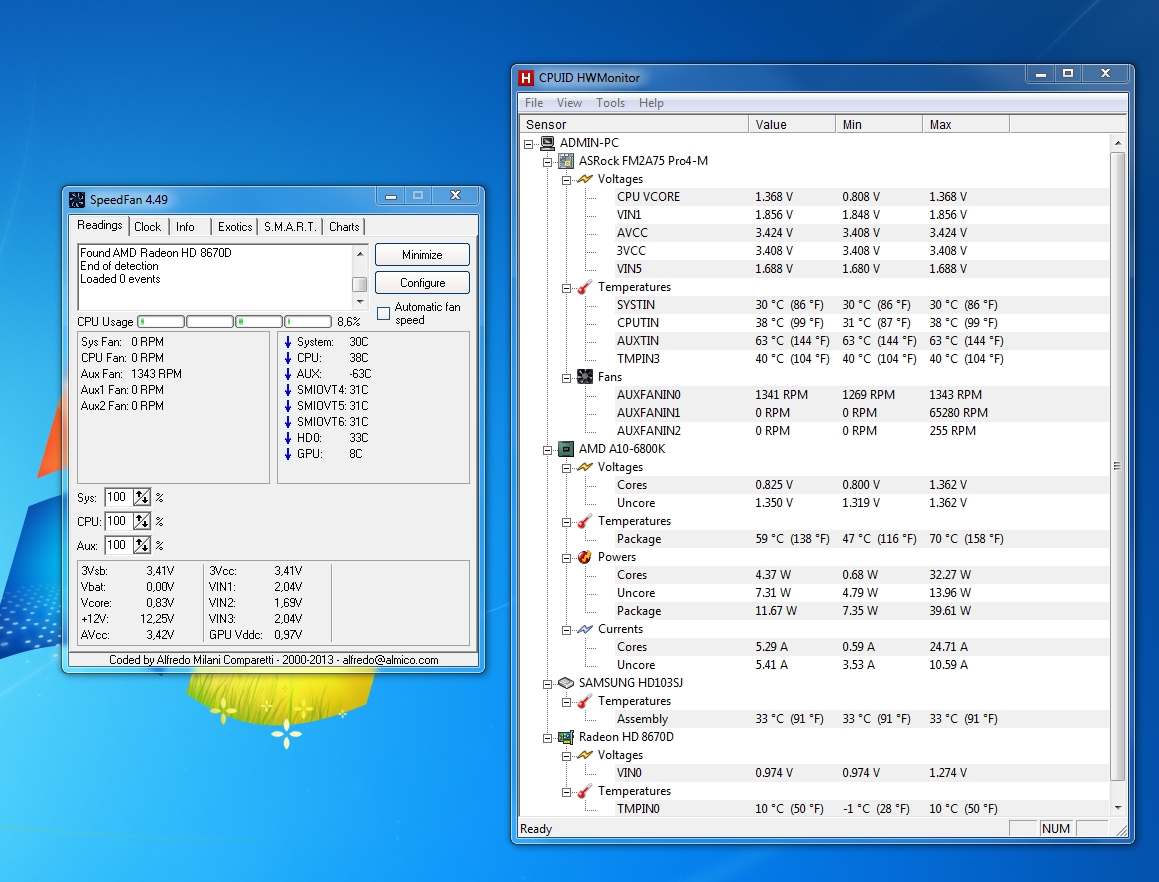Image resolution: width=1159 pixels, height=882 pixels.
Task: Switch to the S.M.A.R.T. tab in SpeedFan
Action: coord(290,227)
